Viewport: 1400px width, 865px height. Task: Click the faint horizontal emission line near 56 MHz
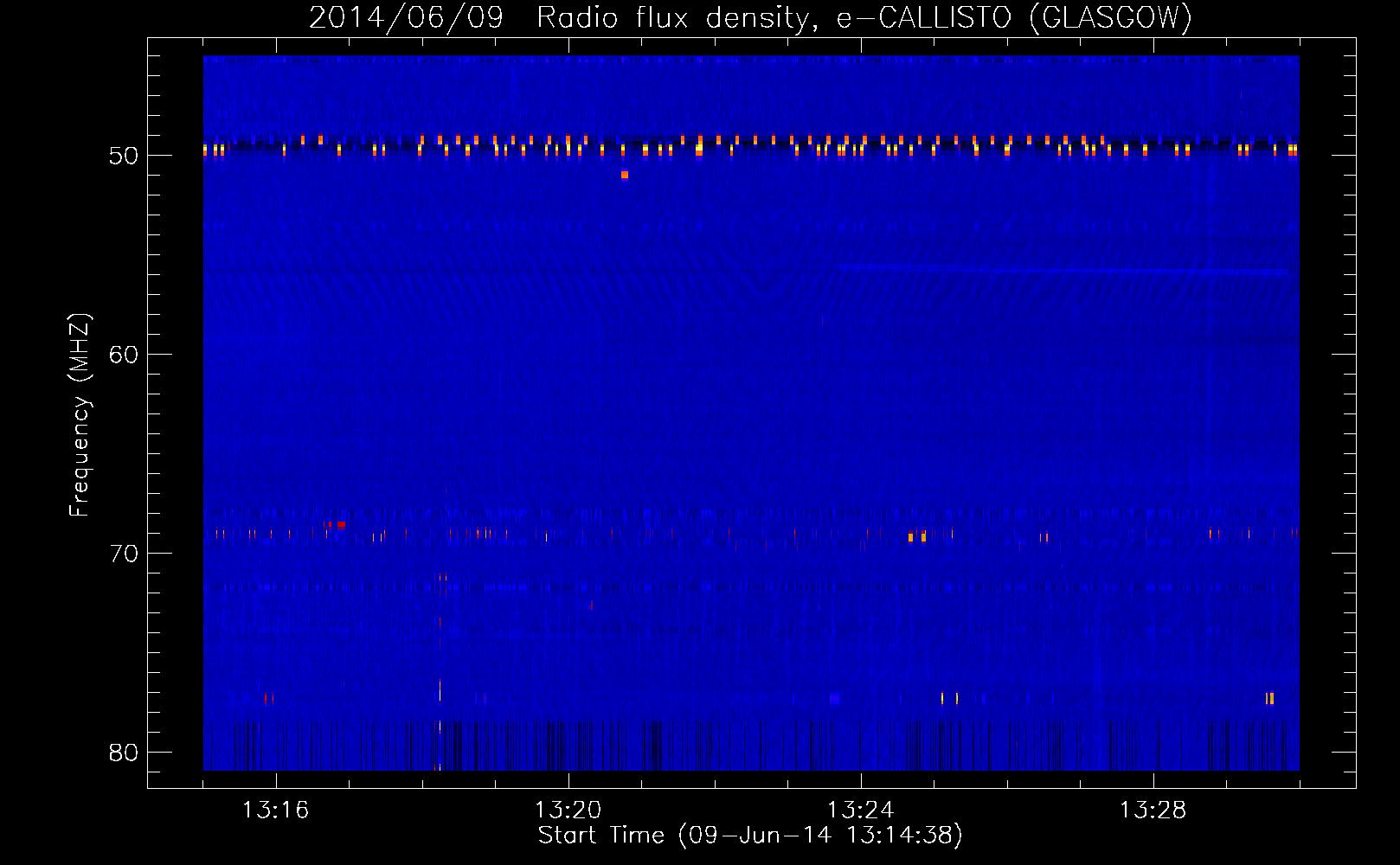(x=1064, y=271)
